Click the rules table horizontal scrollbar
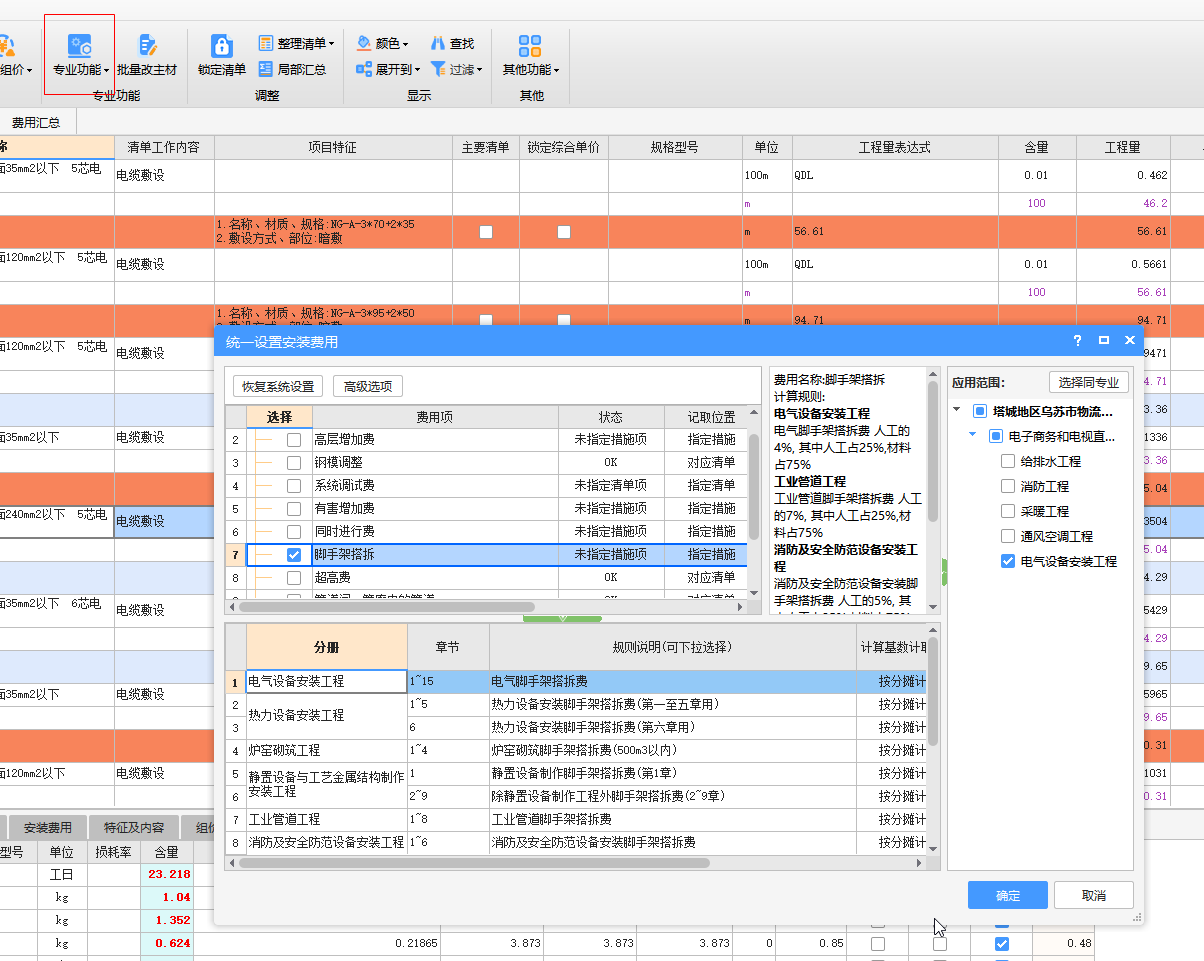Screen dimensions: 1204x961 pyautogui.click(x=472, y=862)
